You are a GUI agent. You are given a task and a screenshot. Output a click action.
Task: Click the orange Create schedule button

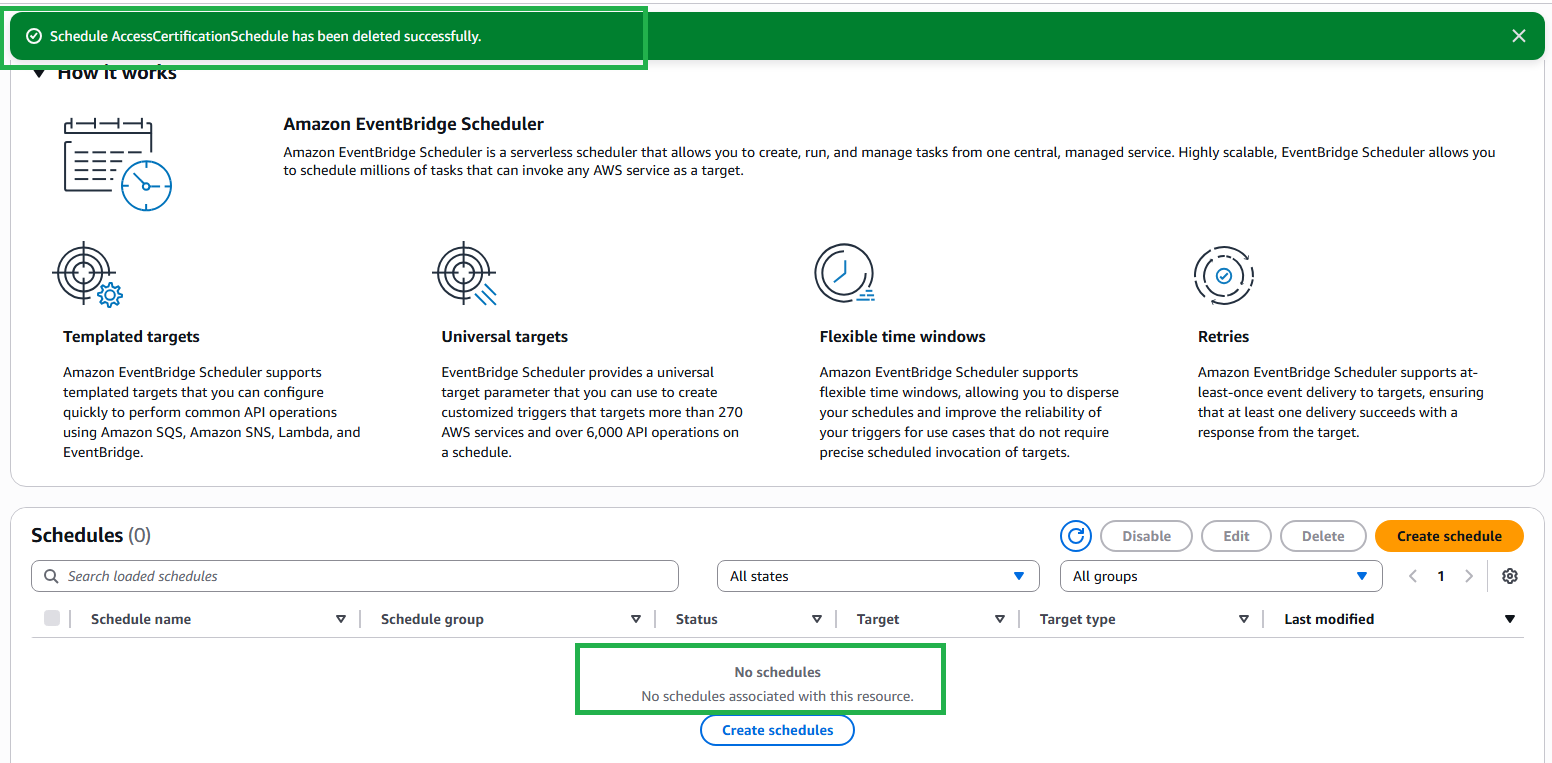[x=1449, y=536]
